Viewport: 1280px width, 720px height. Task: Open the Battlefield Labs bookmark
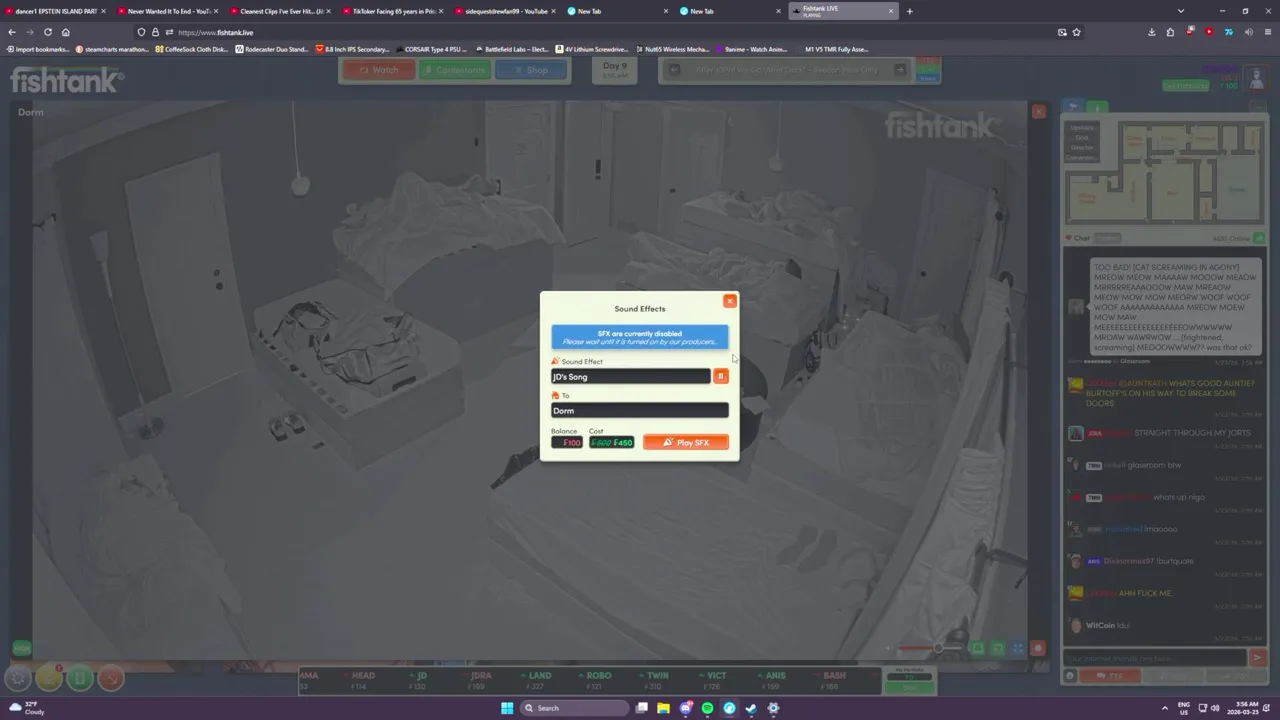(512, 49)
